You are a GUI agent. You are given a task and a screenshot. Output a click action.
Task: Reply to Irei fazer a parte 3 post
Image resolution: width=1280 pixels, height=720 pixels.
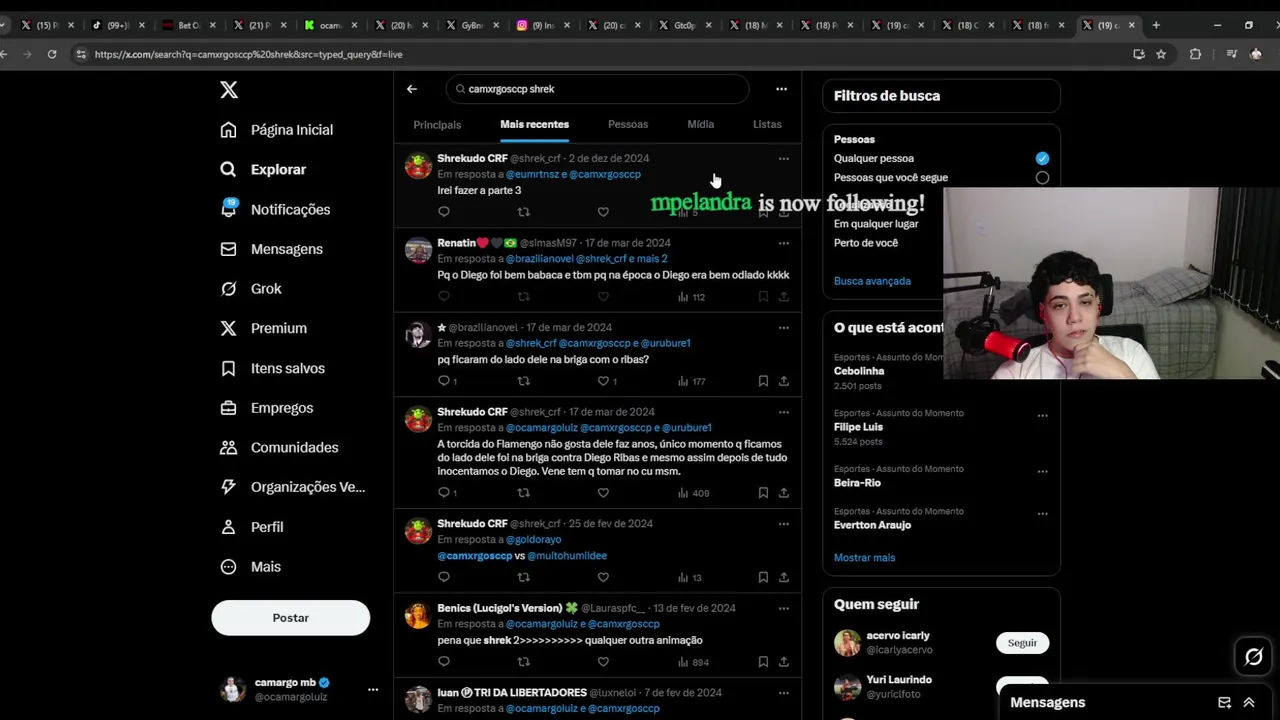(x=444, y=212)
